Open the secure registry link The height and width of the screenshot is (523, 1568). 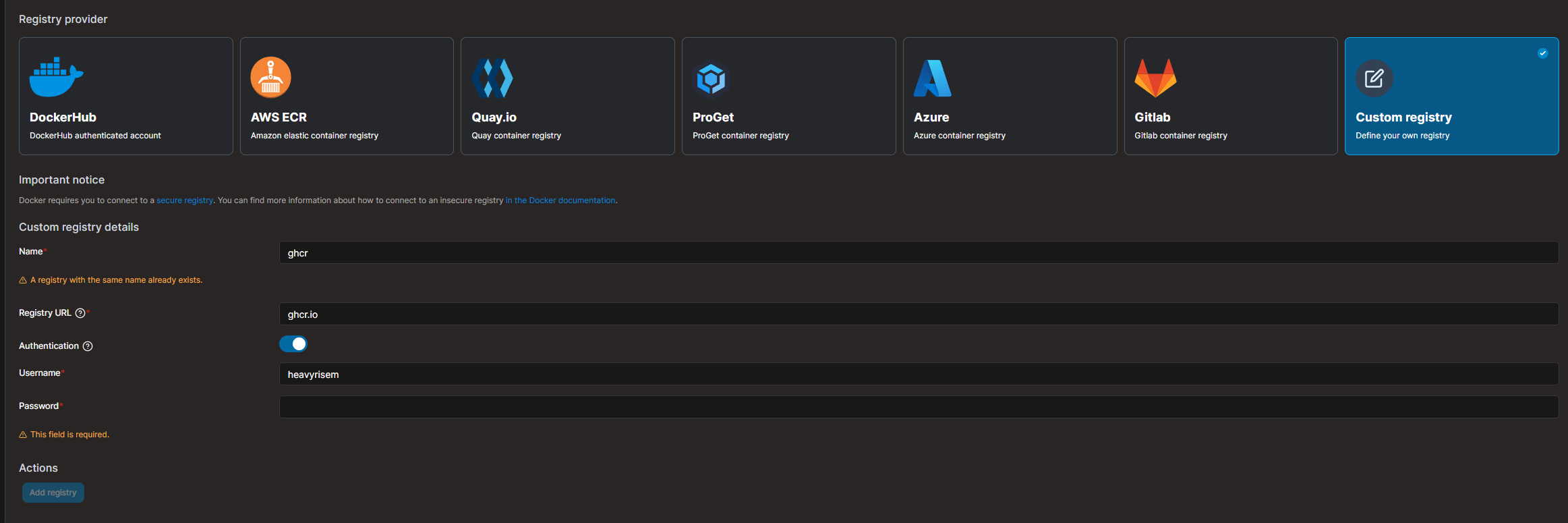pyautogui.click(x=184, y=200)
